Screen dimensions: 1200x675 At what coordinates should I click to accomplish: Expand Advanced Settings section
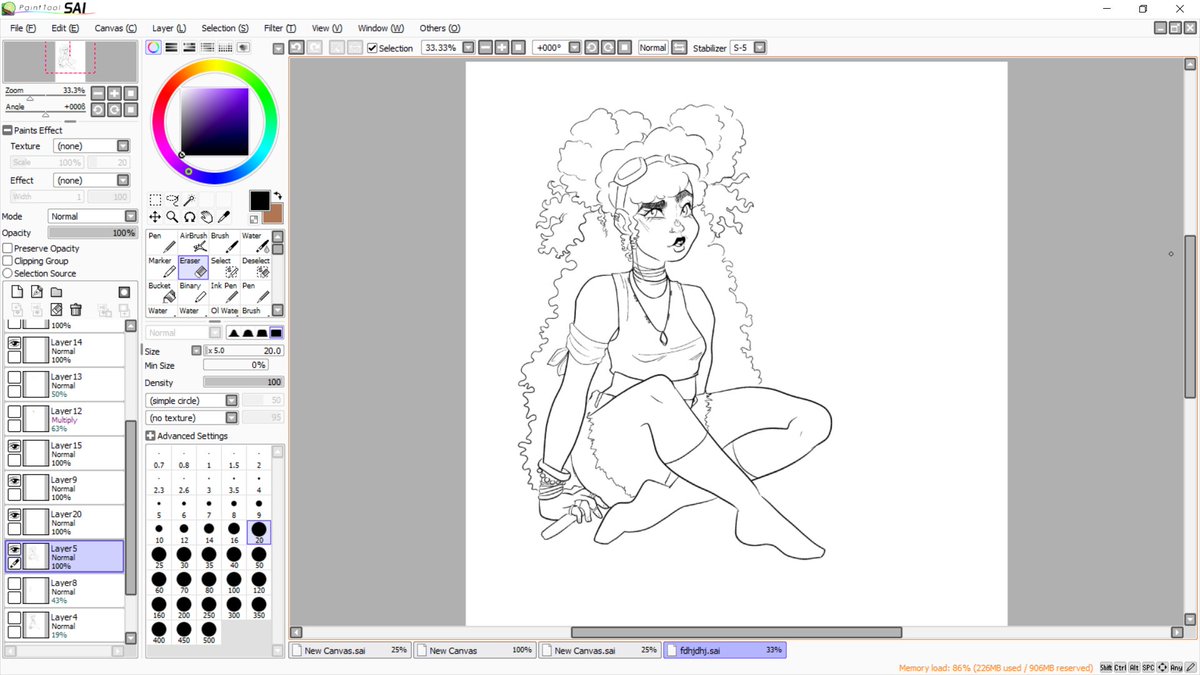[150, 436]
